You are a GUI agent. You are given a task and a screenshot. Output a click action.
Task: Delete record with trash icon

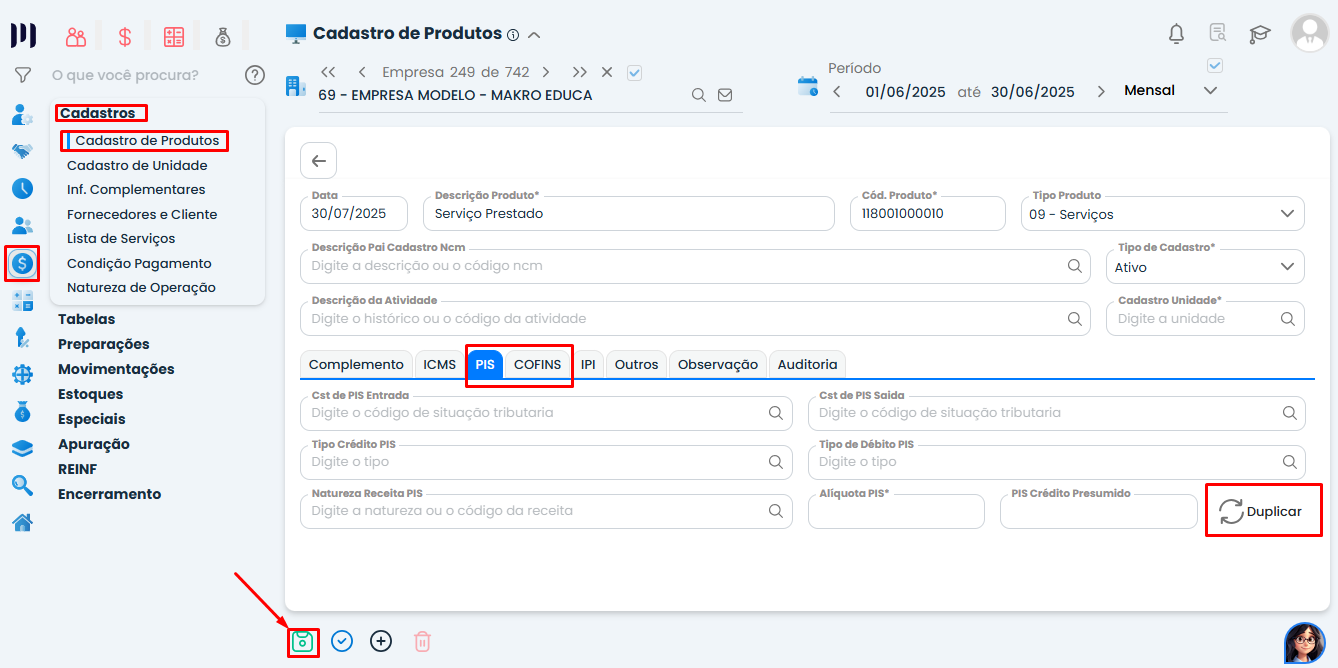pos(422,641)
